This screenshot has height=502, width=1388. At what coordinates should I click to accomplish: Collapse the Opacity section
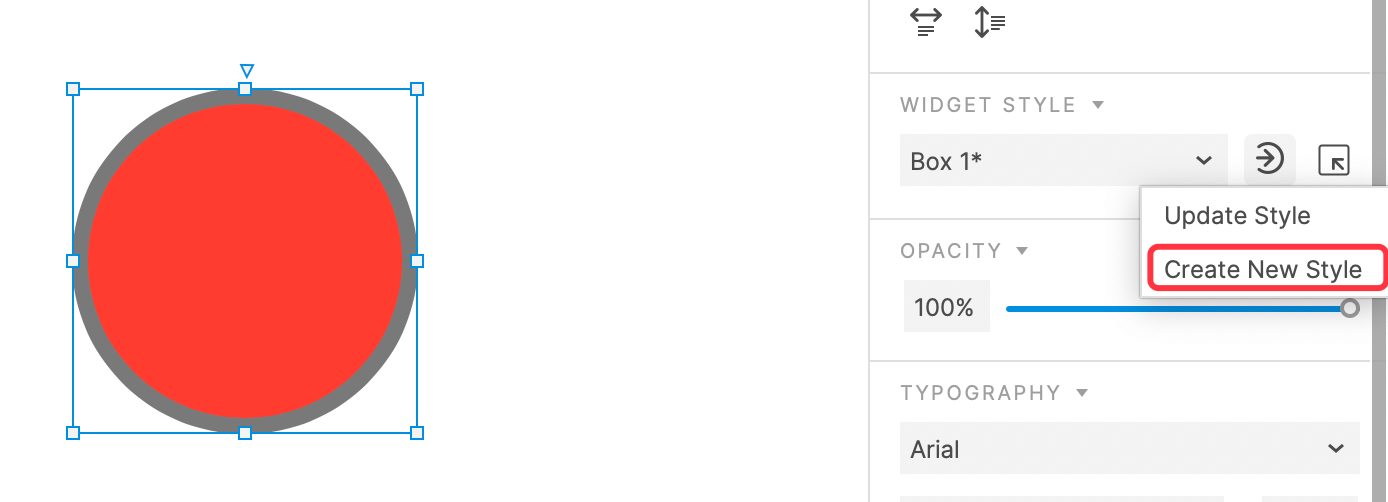pos(1022,251)
